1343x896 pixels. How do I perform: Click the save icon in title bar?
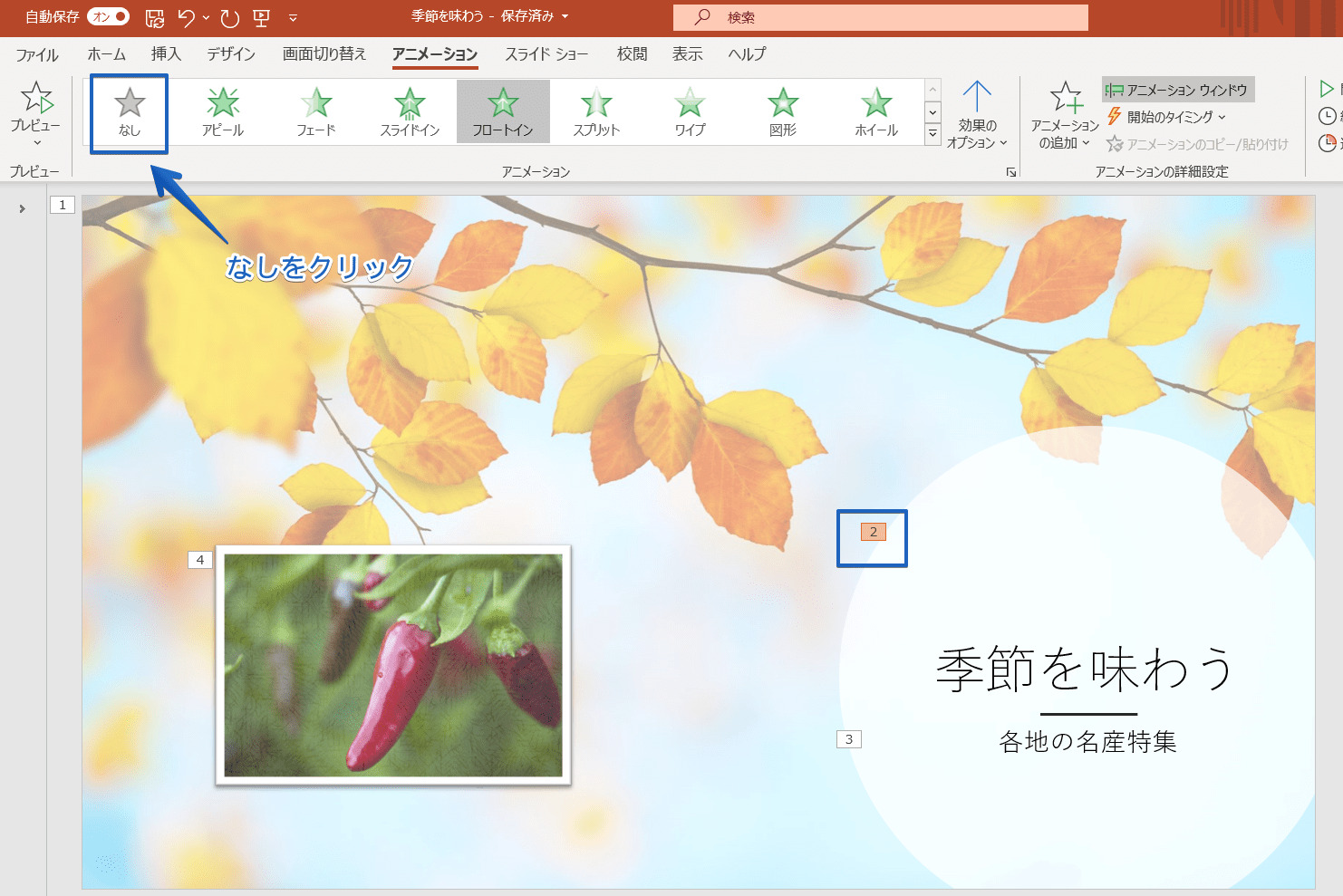pos(155,17)
